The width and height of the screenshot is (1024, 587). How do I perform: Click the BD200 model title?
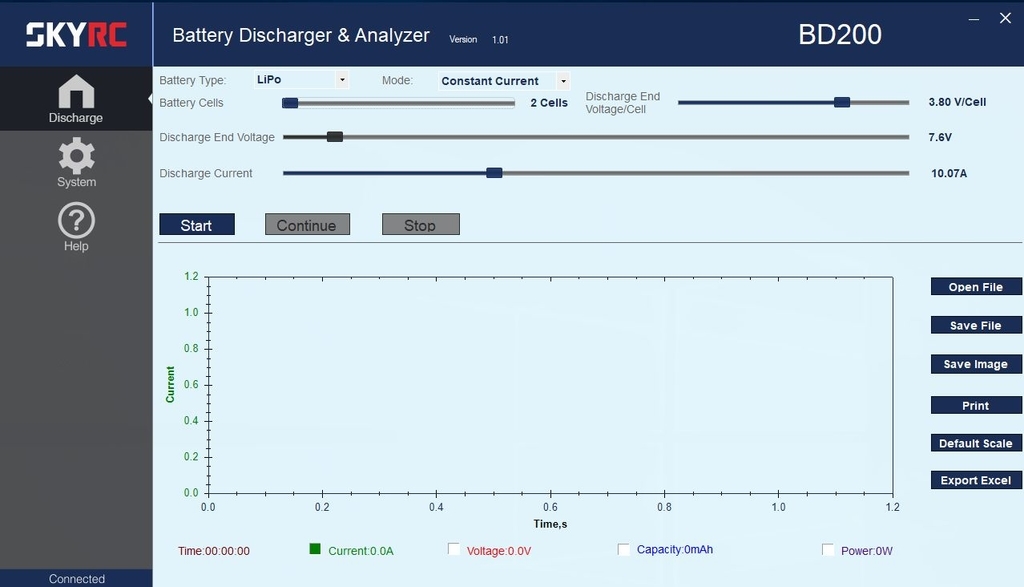[x=840, y=35]
